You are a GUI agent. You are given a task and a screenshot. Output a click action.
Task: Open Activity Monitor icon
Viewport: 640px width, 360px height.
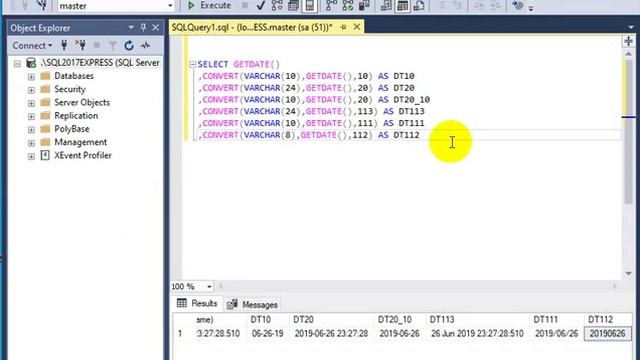pyautogui.click(x=145, y=45)
